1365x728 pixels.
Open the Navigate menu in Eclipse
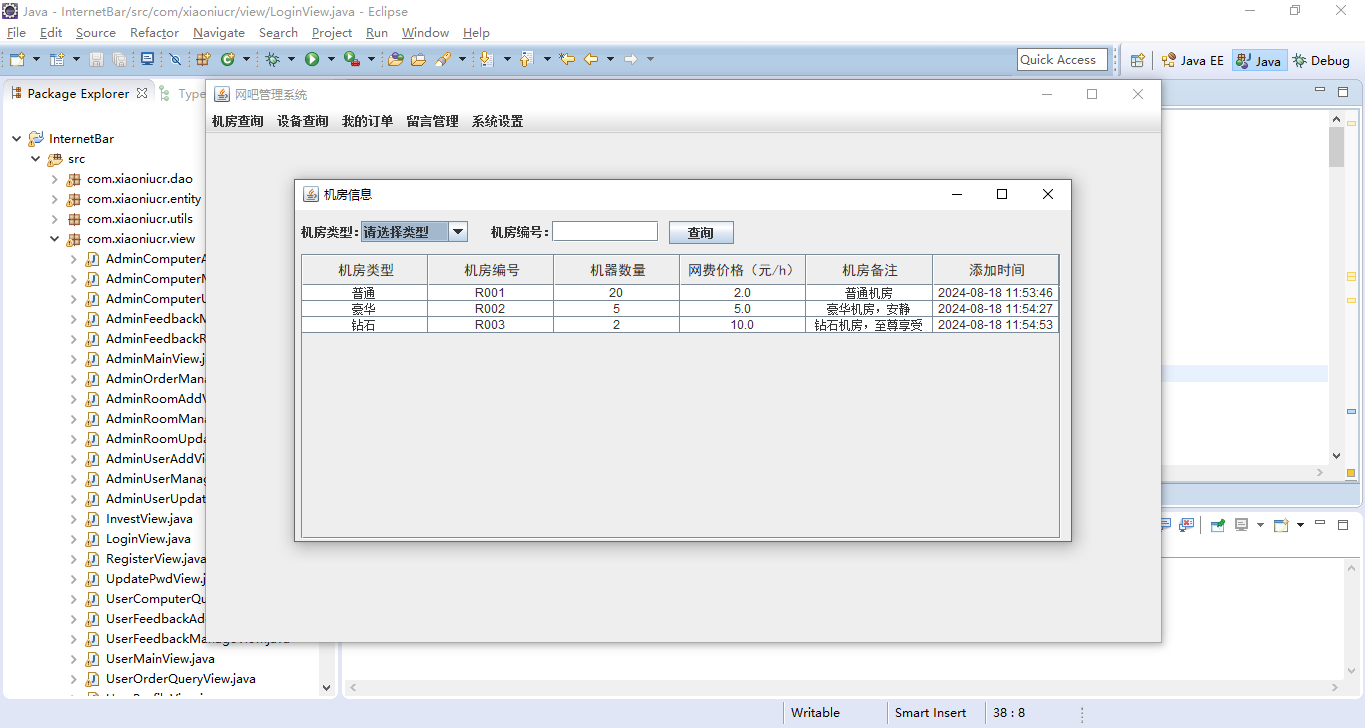[x=219, y=33]
